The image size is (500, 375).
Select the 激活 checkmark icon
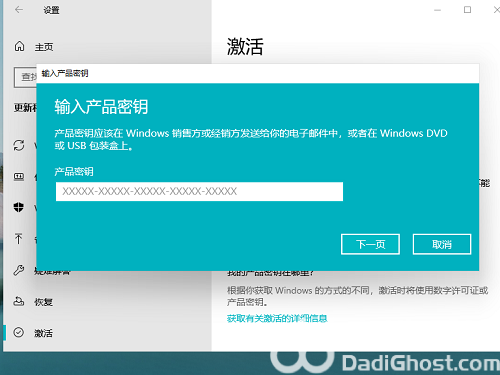pos(19,332)
